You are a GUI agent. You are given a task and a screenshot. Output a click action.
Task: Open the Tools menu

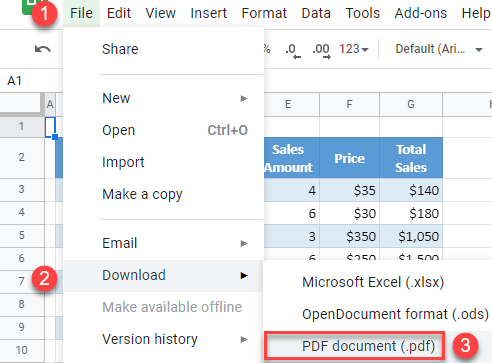click(363, 13)
